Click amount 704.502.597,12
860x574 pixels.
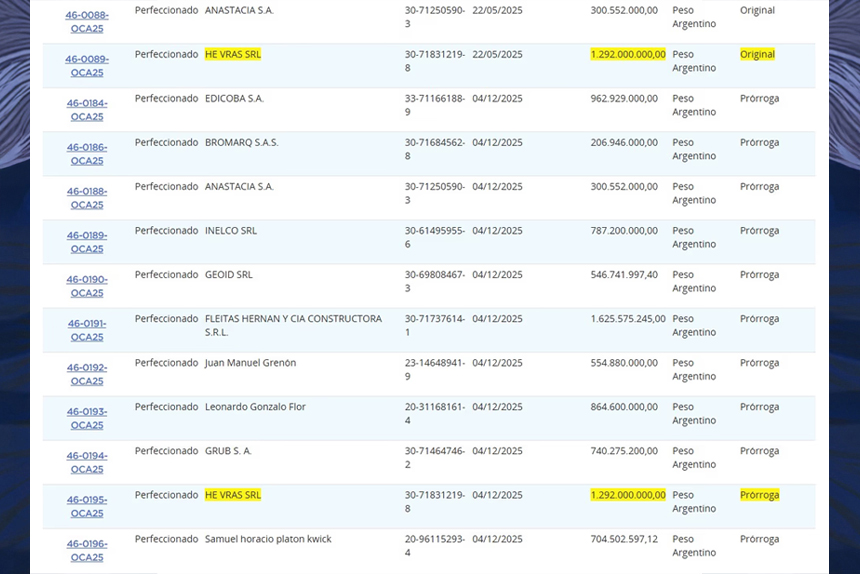pyautogui.click(x=624, y=539)
